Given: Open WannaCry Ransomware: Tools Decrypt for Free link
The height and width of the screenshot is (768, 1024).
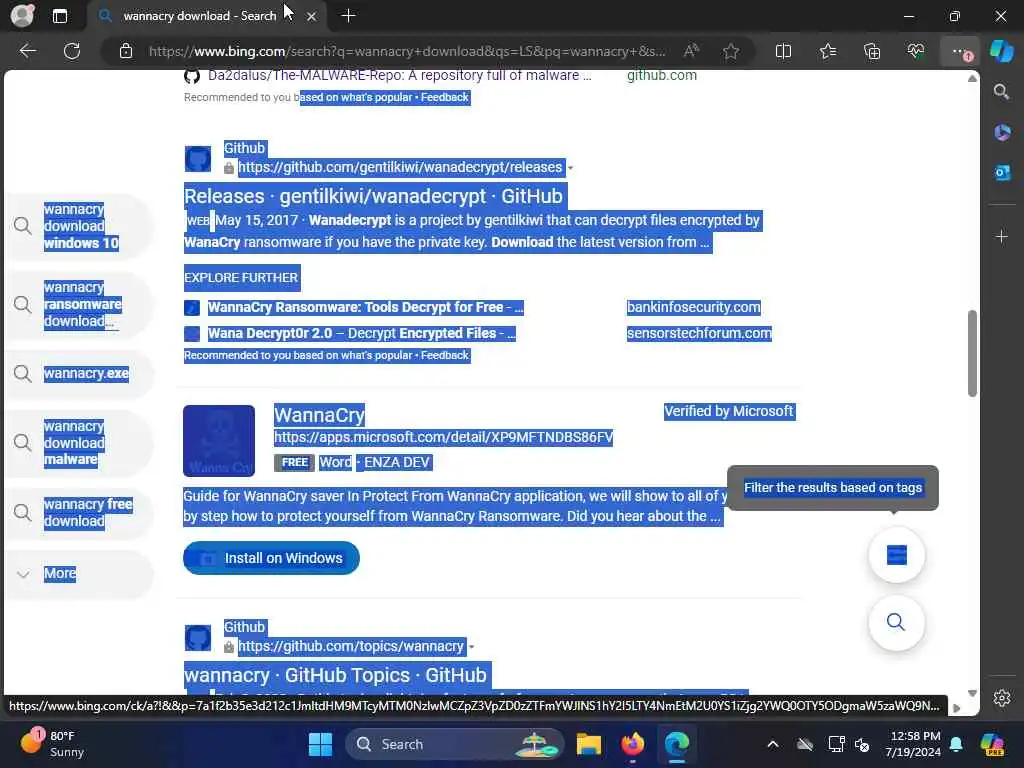Looking at the screenshot, I should click(365, 307).
